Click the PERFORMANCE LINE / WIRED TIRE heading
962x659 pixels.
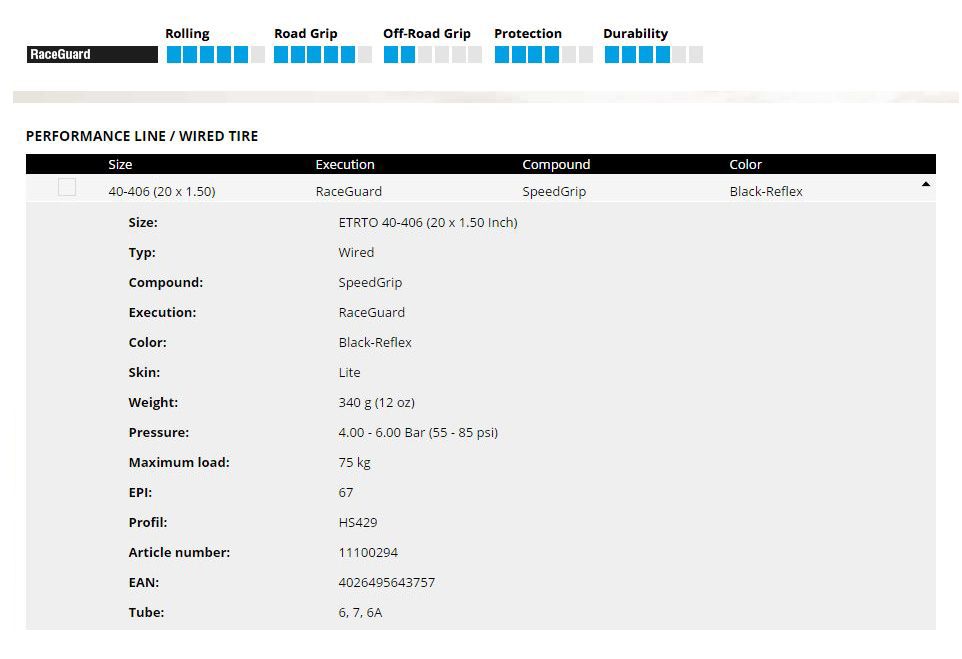(141, 136)
